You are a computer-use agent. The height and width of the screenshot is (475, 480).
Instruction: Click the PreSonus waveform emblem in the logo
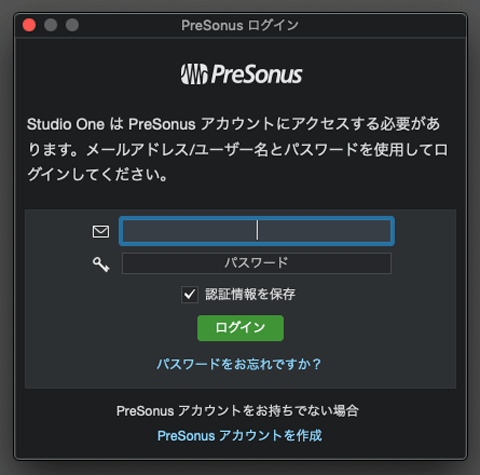click(x=194, y=74)
